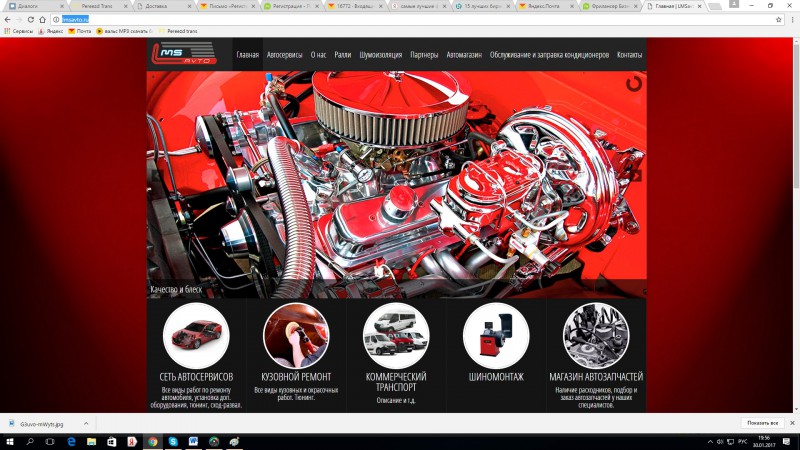Click the browser home icon
This screenshot has height=450, width=800.
42,19
